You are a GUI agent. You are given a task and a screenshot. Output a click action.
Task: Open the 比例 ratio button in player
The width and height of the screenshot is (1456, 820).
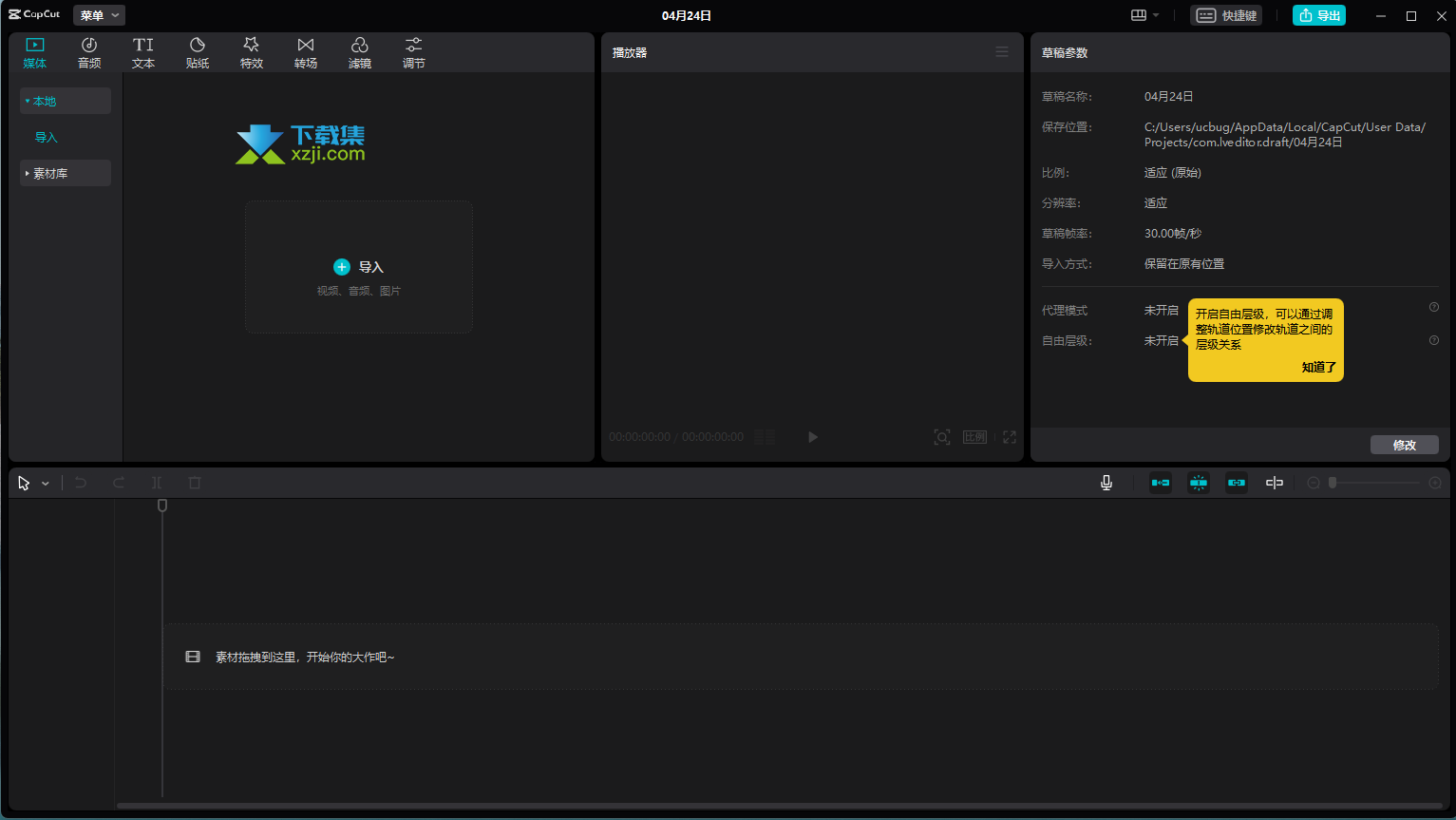coord(975,437)
